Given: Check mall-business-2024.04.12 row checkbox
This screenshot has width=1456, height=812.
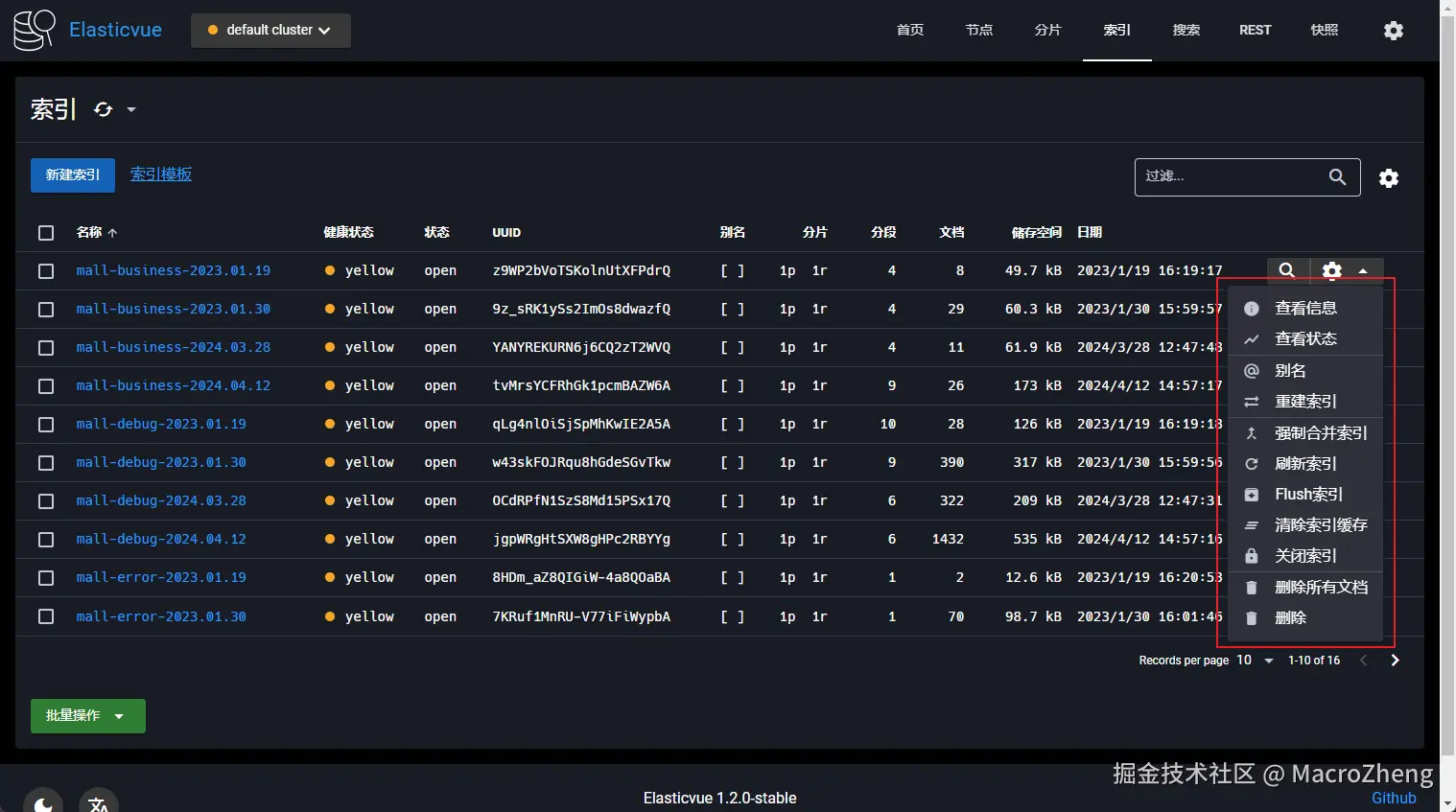Looking at the screenshot, I should click(46, 386).
